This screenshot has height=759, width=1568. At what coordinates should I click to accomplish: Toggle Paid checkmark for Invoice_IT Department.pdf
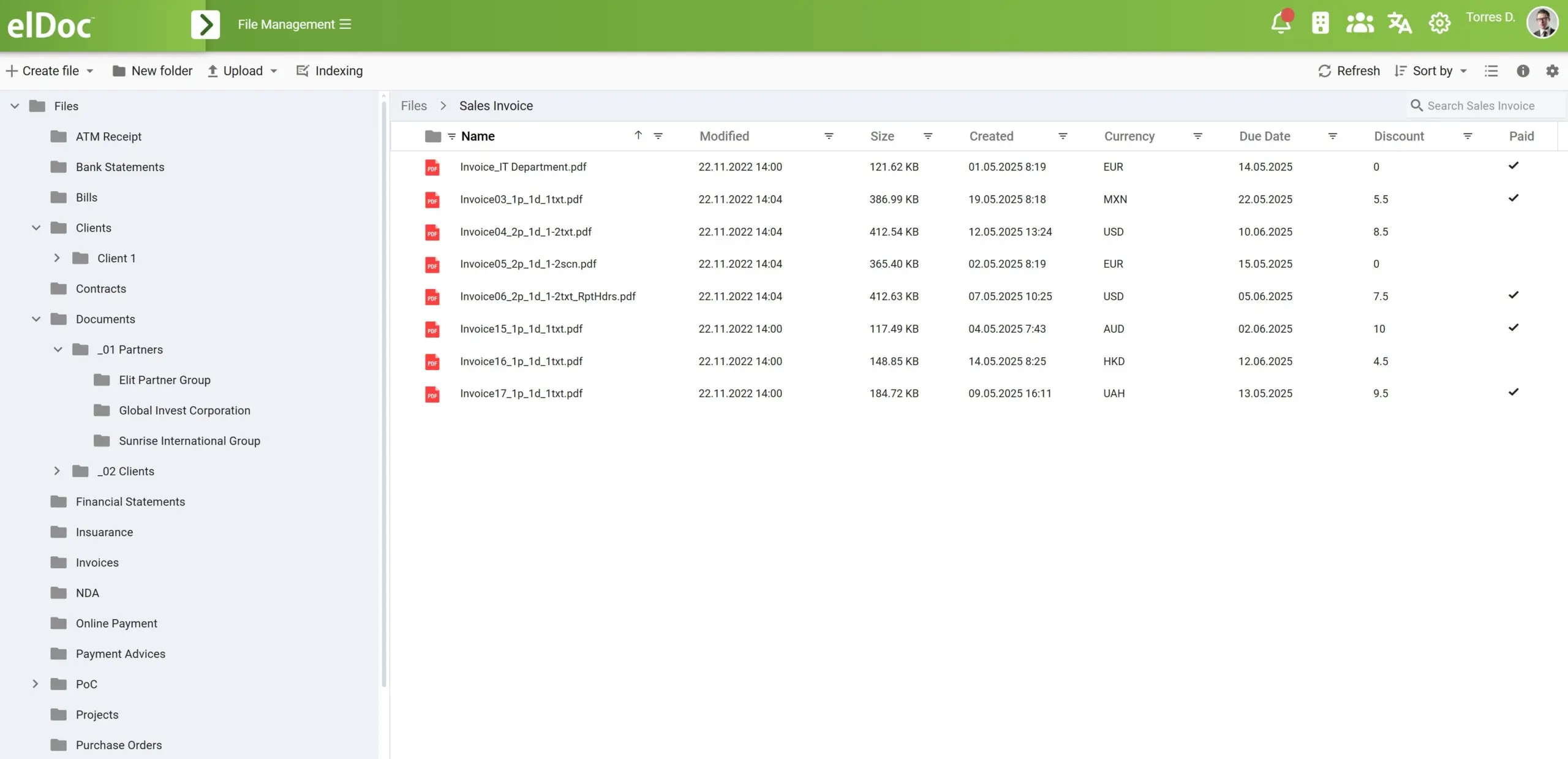[1513, 165]
